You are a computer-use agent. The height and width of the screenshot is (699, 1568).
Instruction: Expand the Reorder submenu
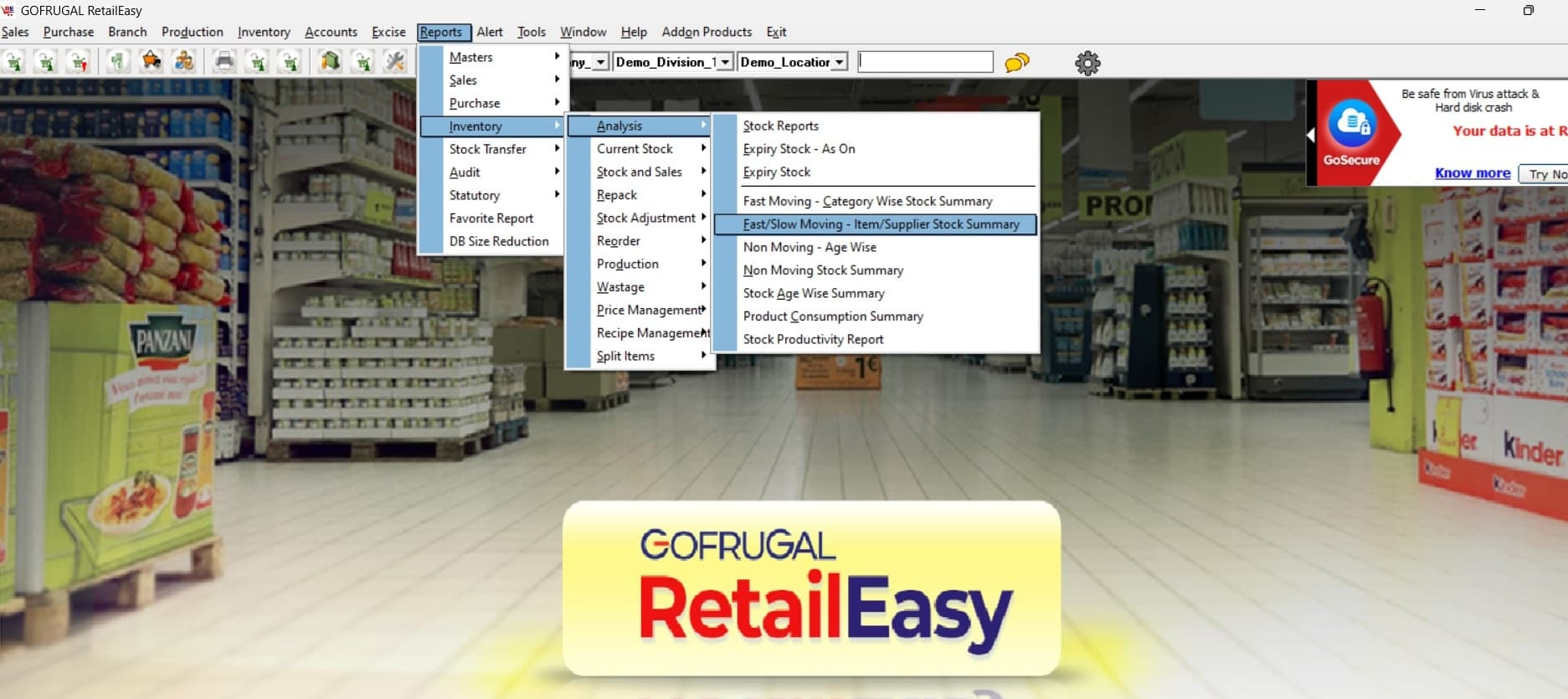640,241
